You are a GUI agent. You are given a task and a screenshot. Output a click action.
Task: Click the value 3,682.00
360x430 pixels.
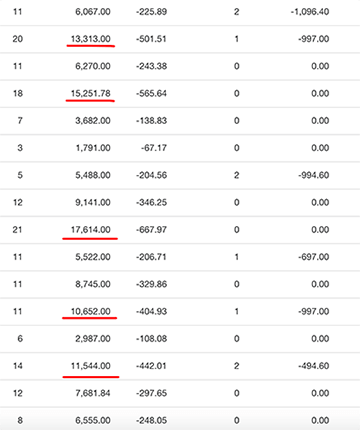pyautogui.click(x=93, y=121)
